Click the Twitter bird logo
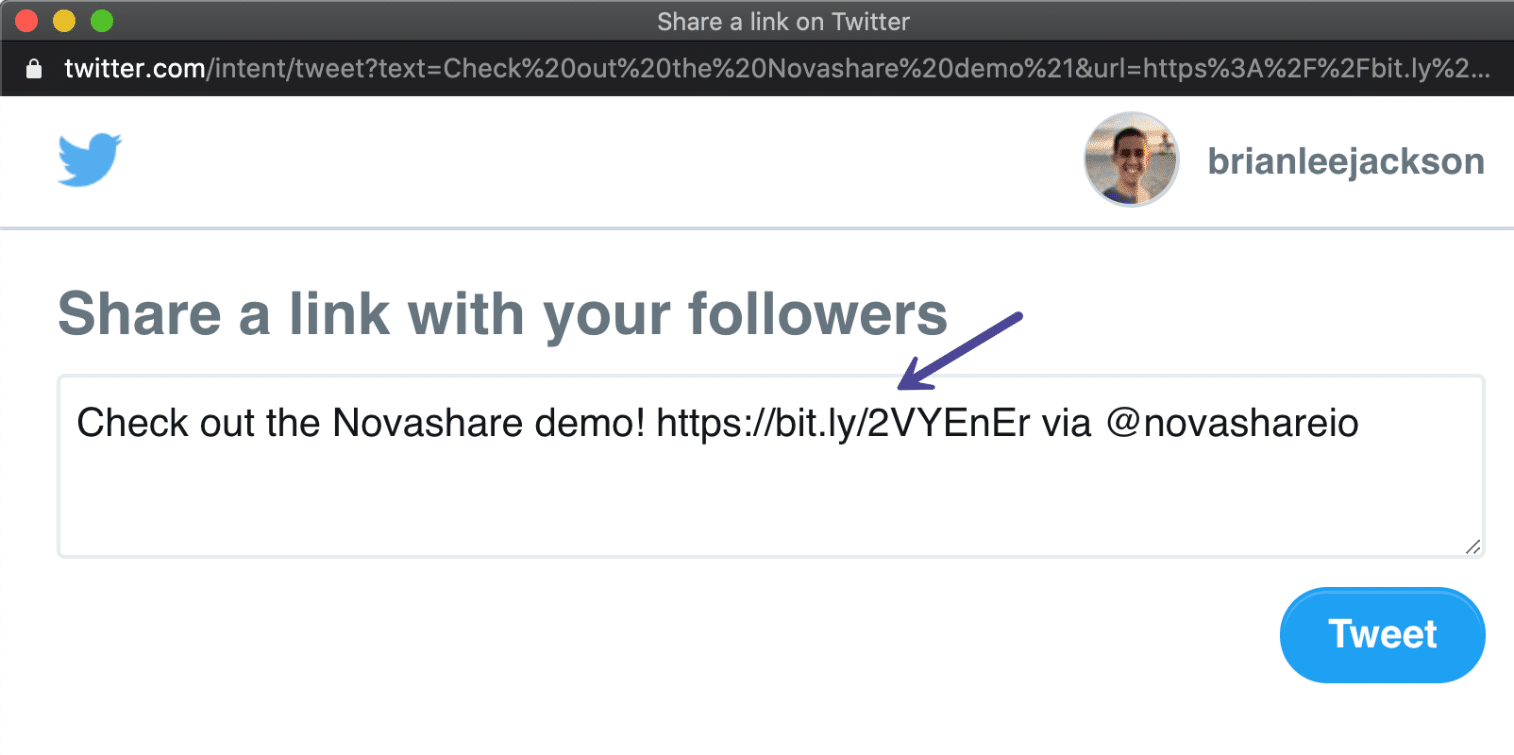Image resolution: width=1514 pixels, height=755 pixels. click(89, 158)
